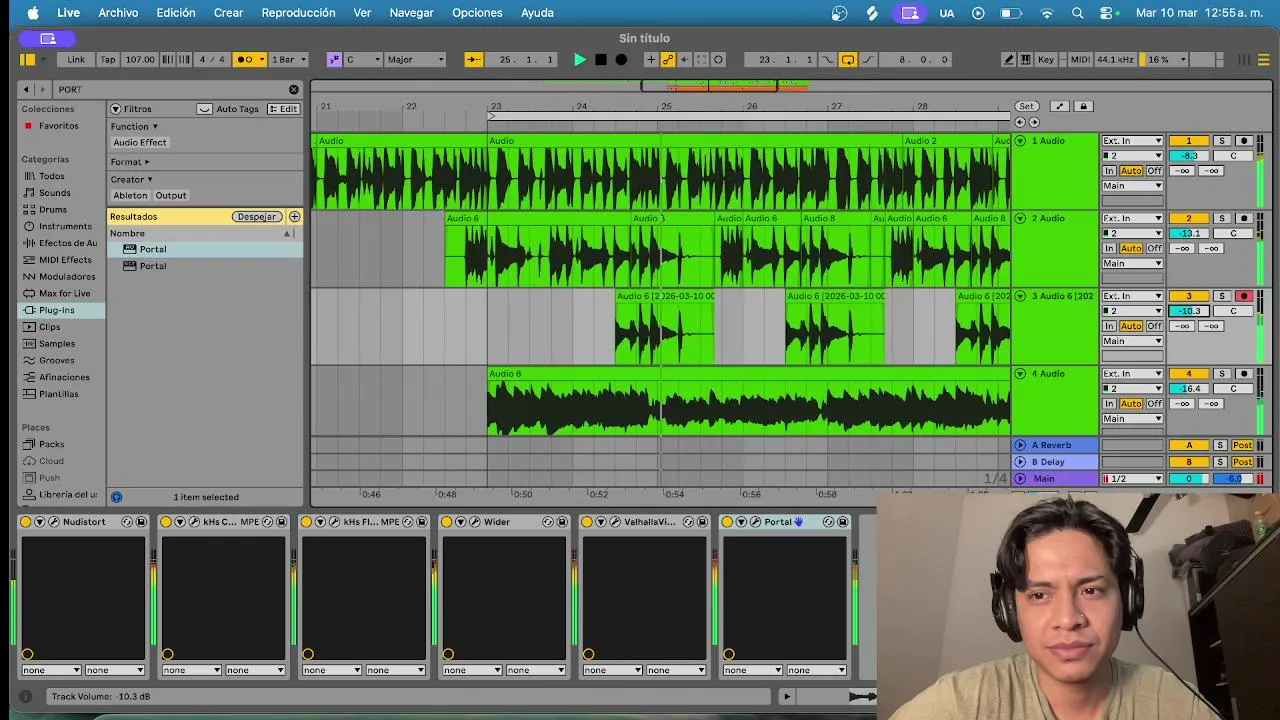Click the Link button
Screen dimensions: 1280x720
[76, 60]
